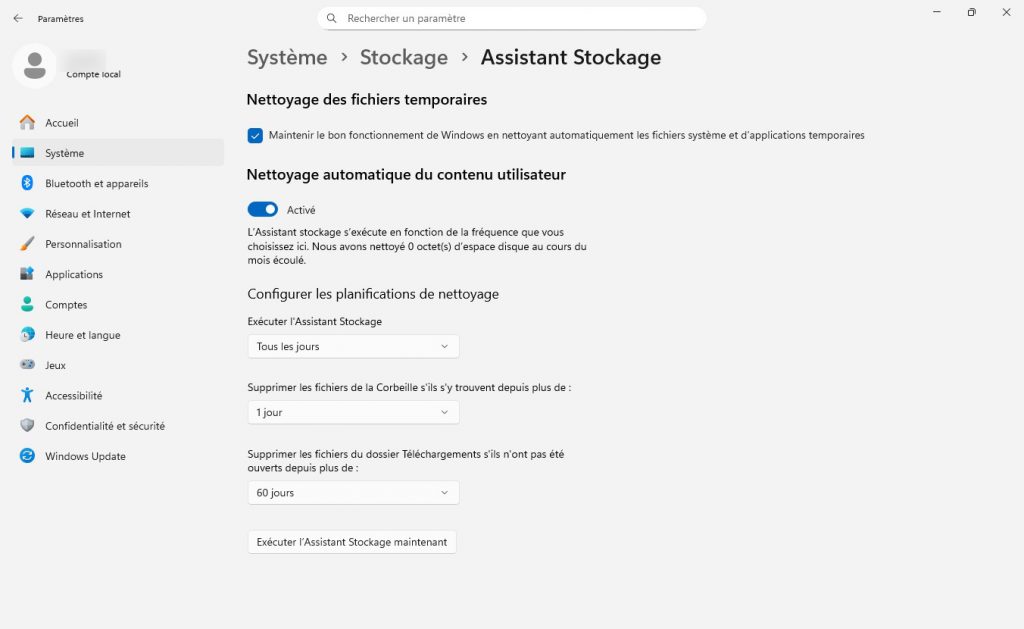Click the Confidentialité et sécurité shield icon
The width and height of the screenshot is (1024, 629).
(27, 426)
